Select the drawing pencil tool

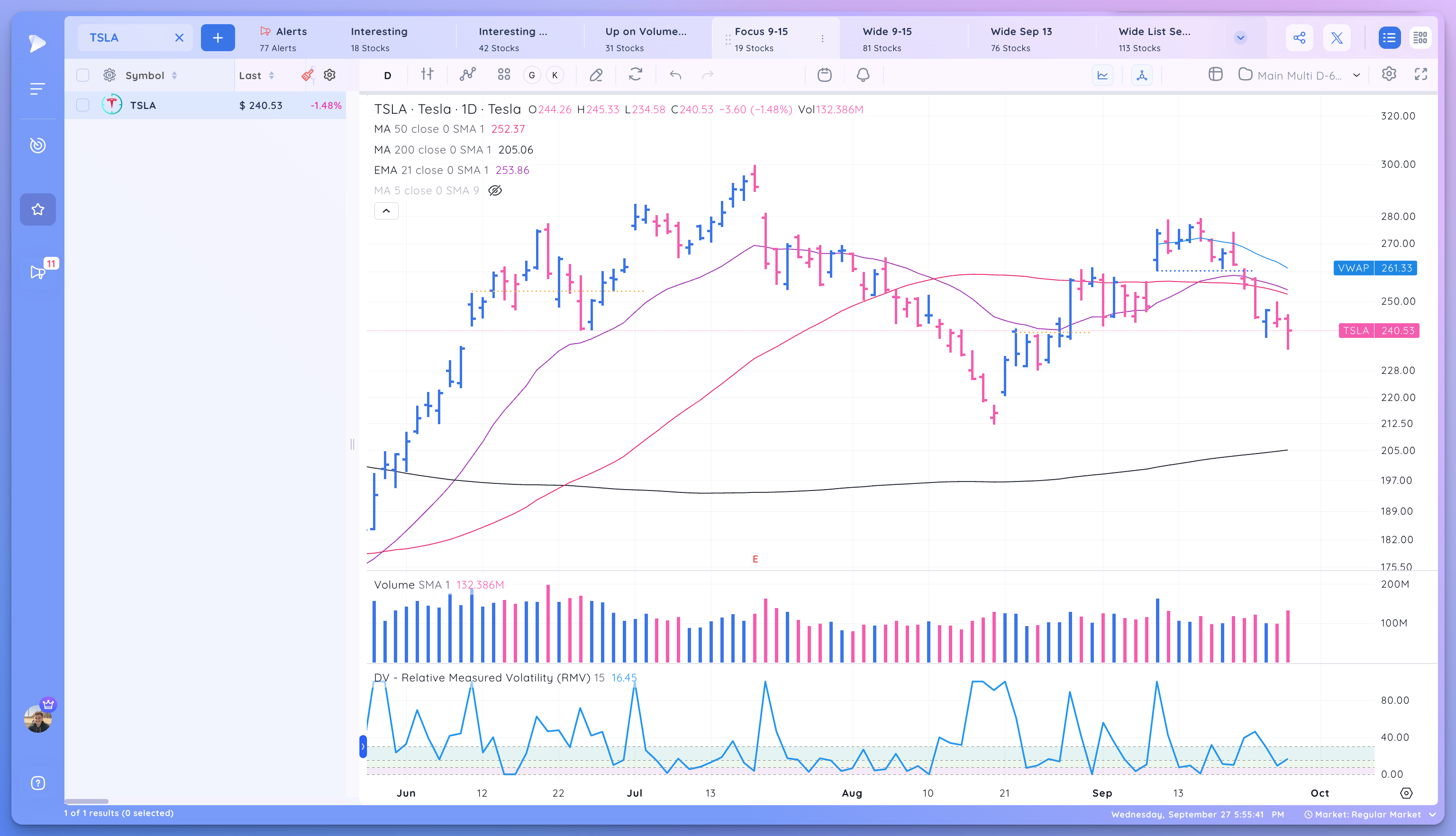click(596, 75)
